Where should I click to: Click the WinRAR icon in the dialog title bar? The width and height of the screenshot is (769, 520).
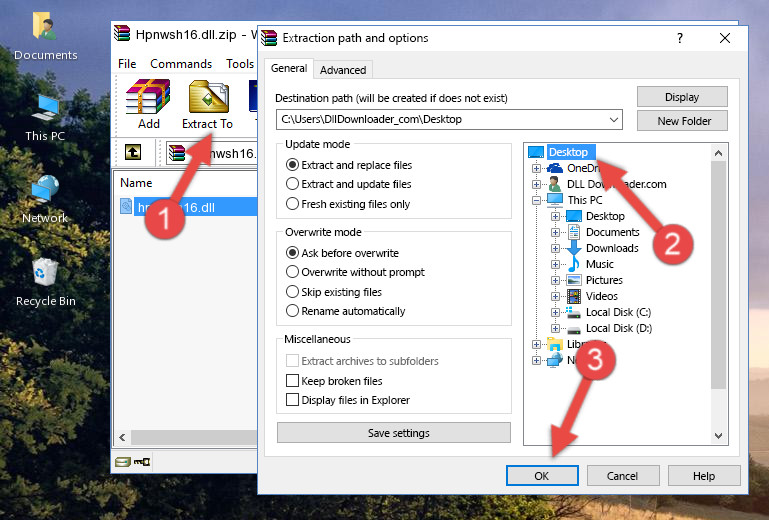(269, 38)
